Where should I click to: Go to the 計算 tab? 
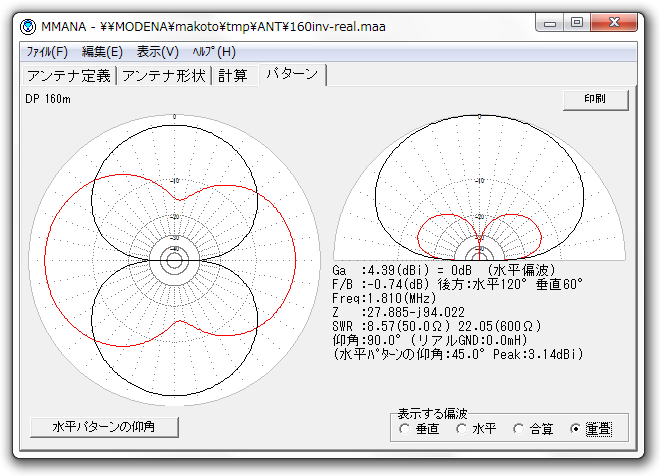coord(232,76)
